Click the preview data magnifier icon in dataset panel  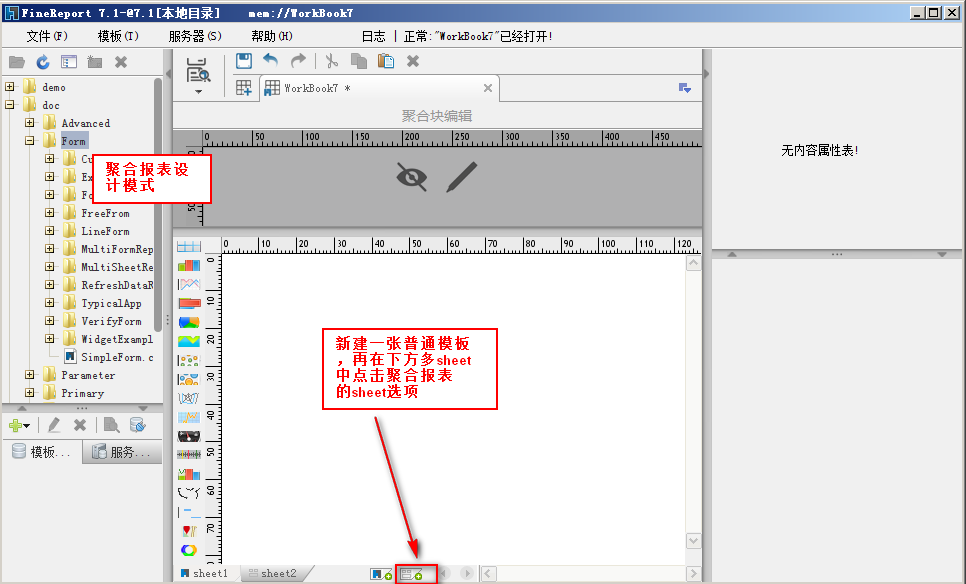click(112, 425)
